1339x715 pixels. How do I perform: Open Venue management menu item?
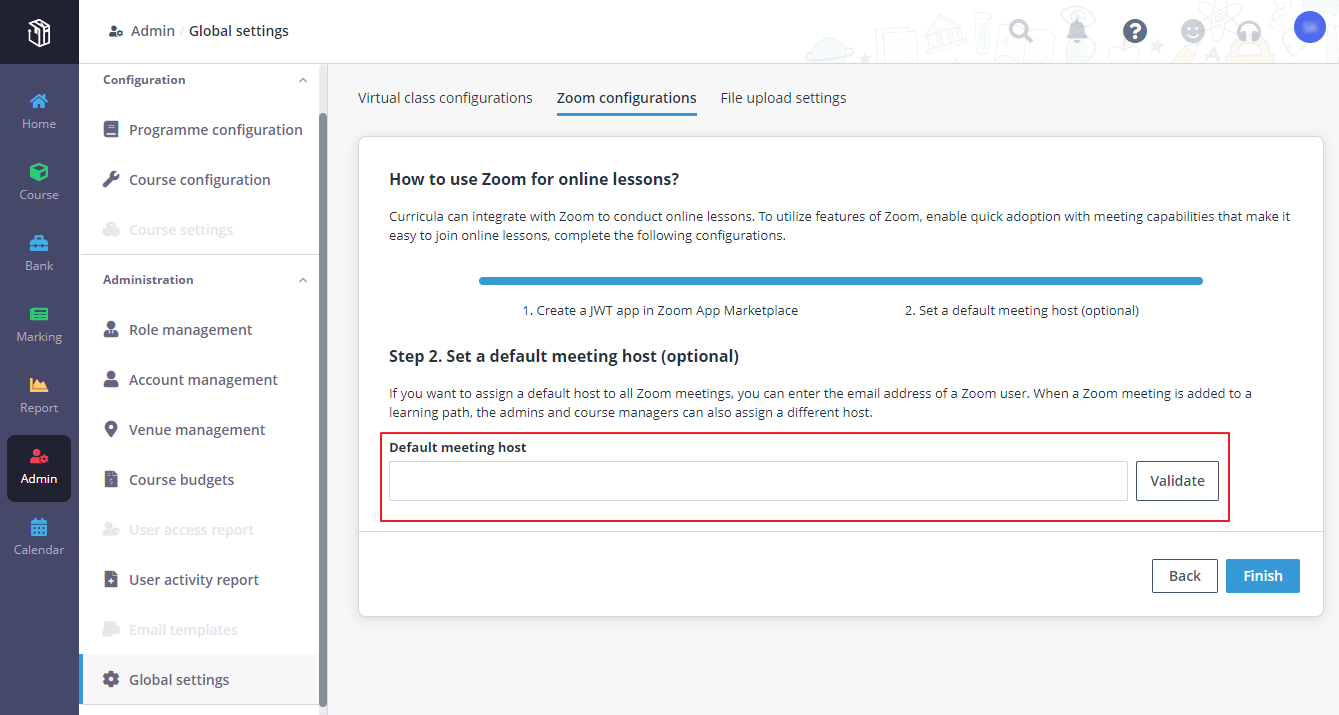pyautogui.click(x=199, y=430)
